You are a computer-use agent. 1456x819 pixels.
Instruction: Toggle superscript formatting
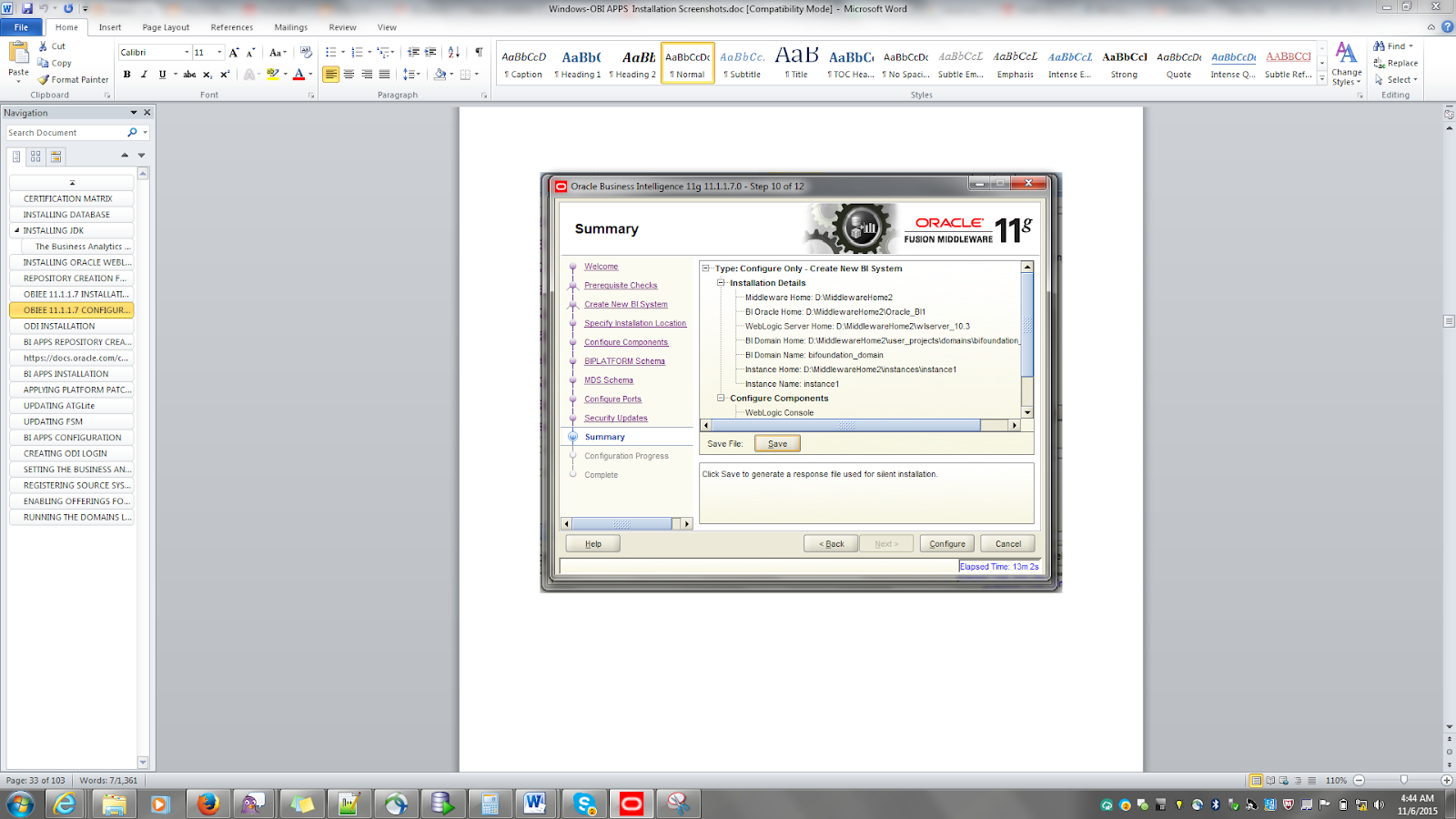click(225, 75)
